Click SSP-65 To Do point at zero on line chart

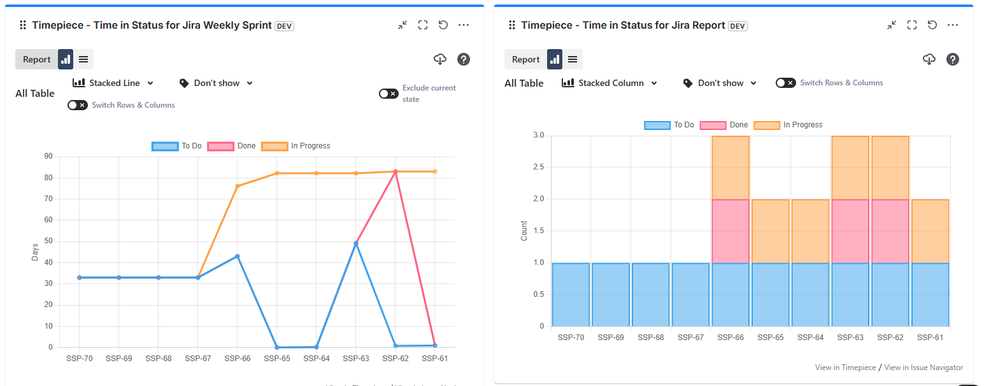pyautogui.click(x=277, y=347)
